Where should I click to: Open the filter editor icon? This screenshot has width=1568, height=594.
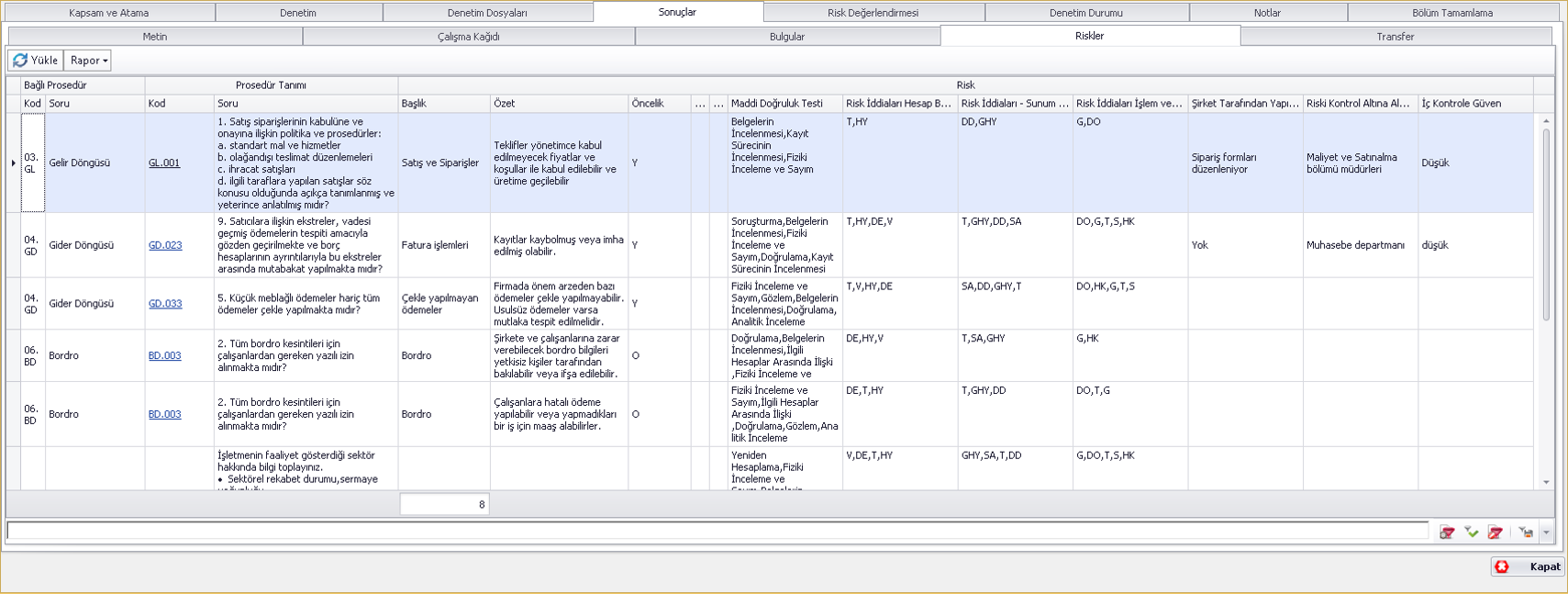coord(1447,532)
